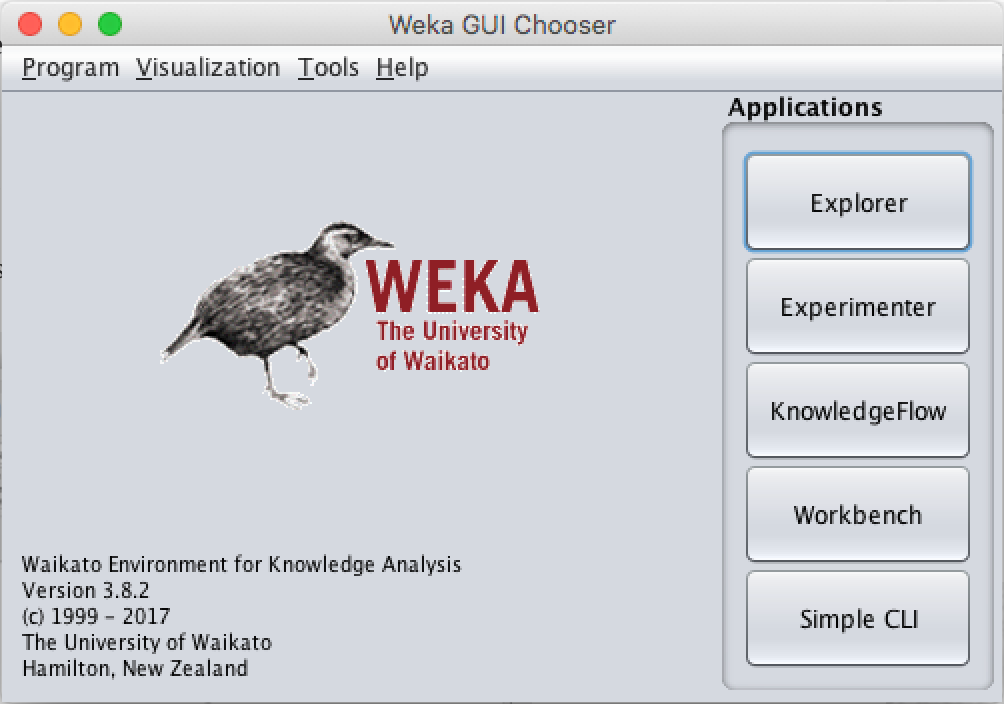
Task: Click the red 'WEKA' logo wordmark
Action: (x=452, y=286)
